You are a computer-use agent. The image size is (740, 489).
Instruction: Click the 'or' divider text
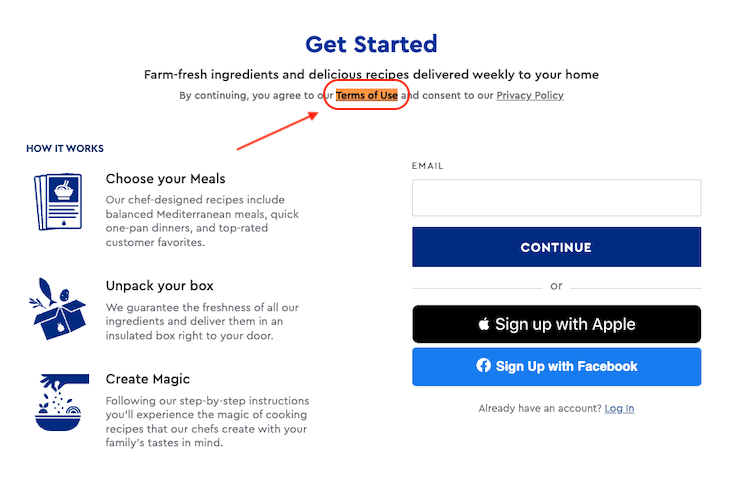click(x=556, y=286)
